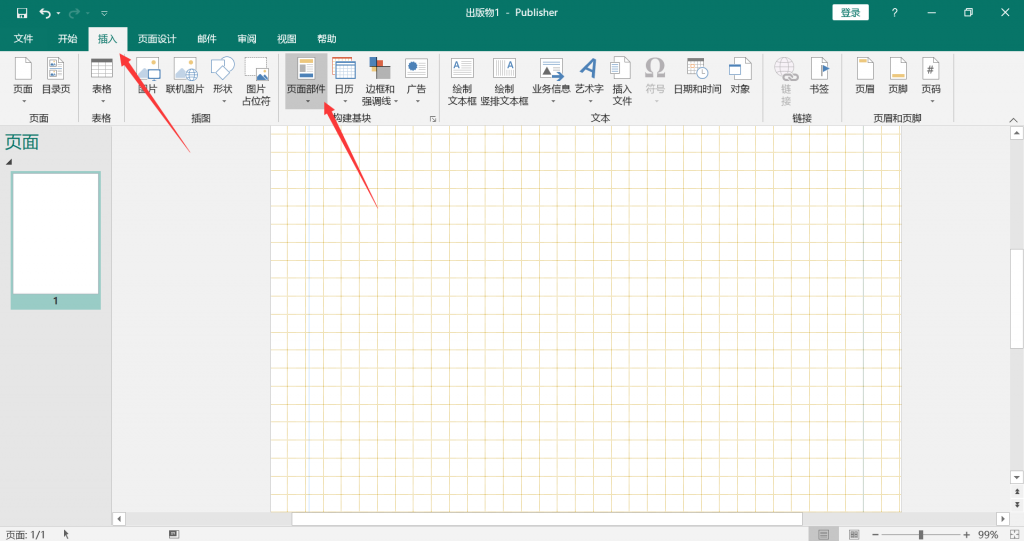
Task: Switch to the 视图 view tab
Action: pyautogui.click(x=287, y=39)
